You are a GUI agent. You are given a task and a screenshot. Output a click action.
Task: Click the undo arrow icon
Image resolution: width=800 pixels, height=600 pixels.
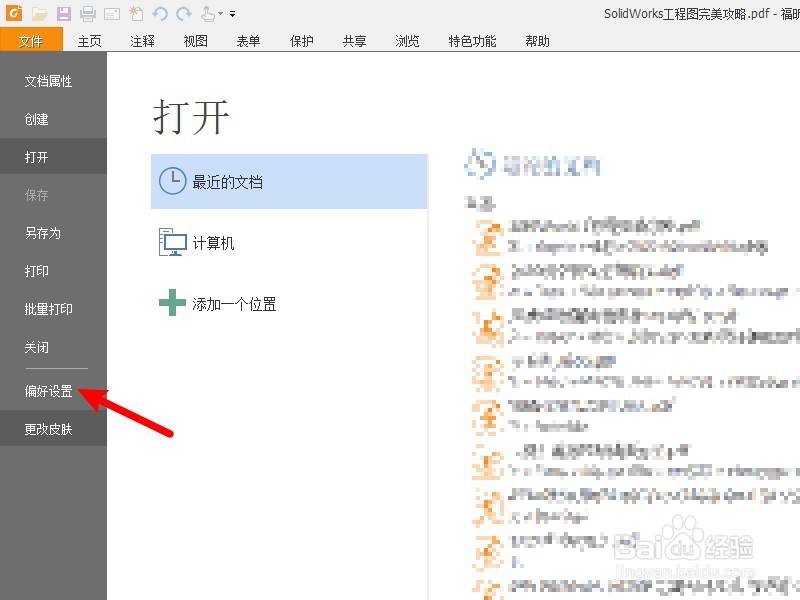pos(160,14)
